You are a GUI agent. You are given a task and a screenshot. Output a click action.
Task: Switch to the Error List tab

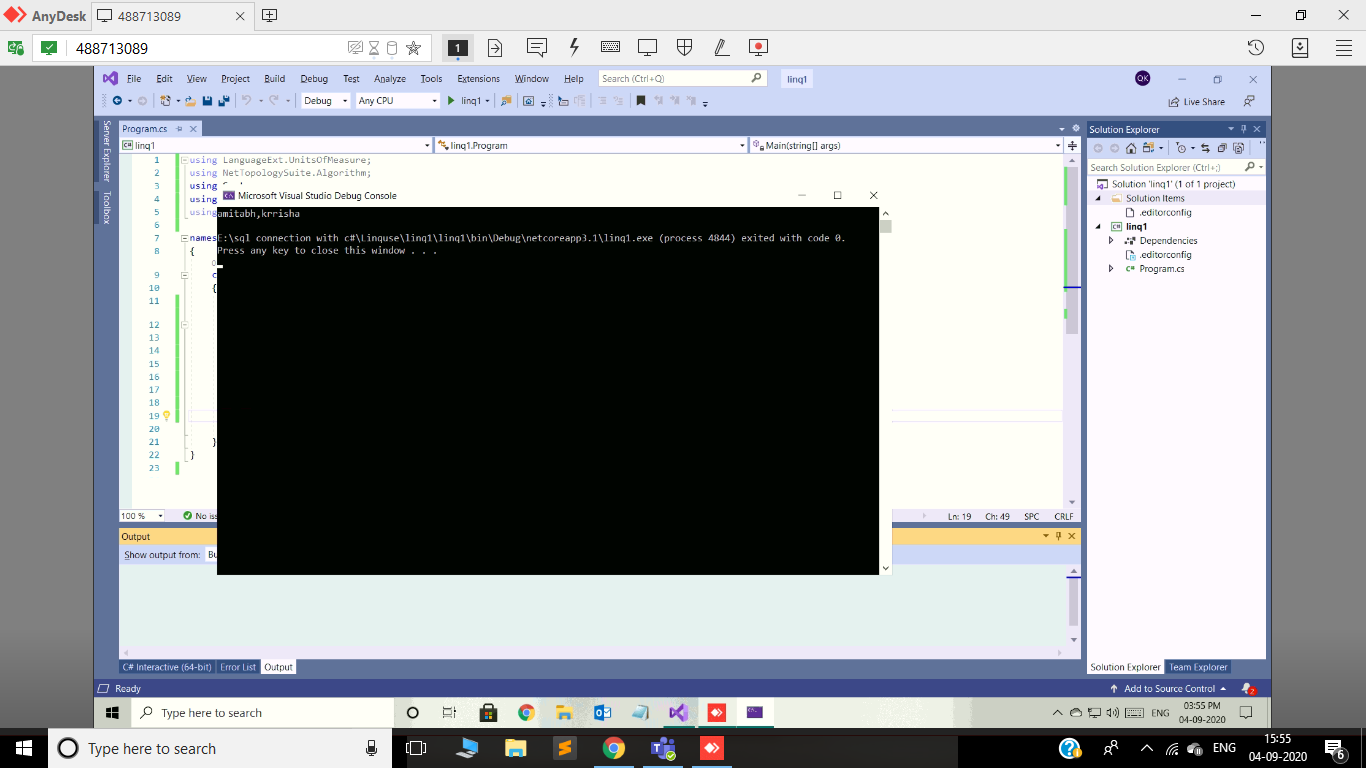238,667
